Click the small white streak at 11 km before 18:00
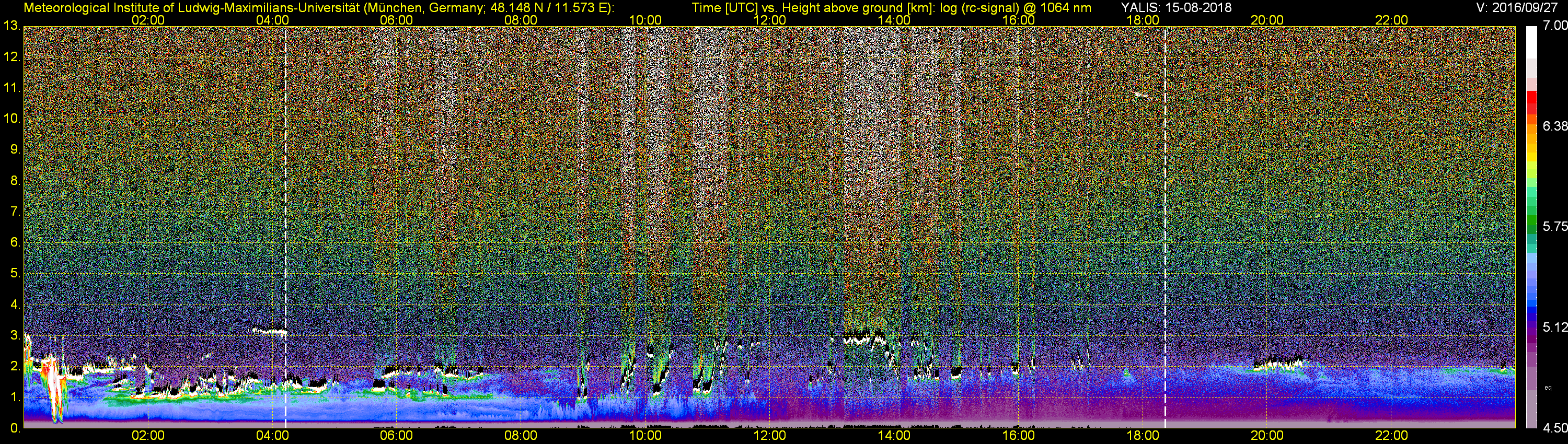Viewport: 1568px width, 444px height. click(x=1140, y=95)
